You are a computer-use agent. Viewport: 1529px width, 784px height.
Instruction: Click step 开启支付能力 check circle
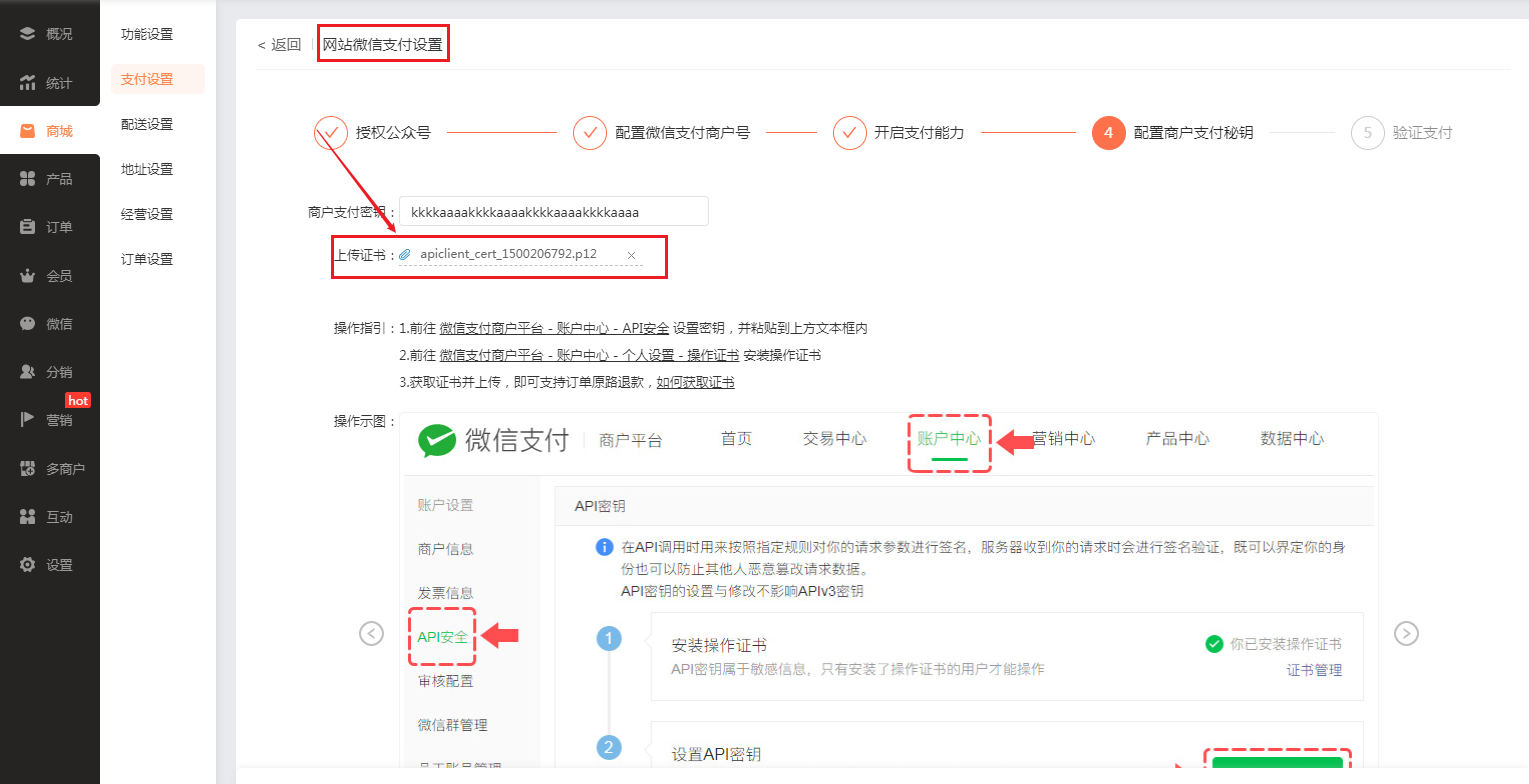tap(849, 132)
